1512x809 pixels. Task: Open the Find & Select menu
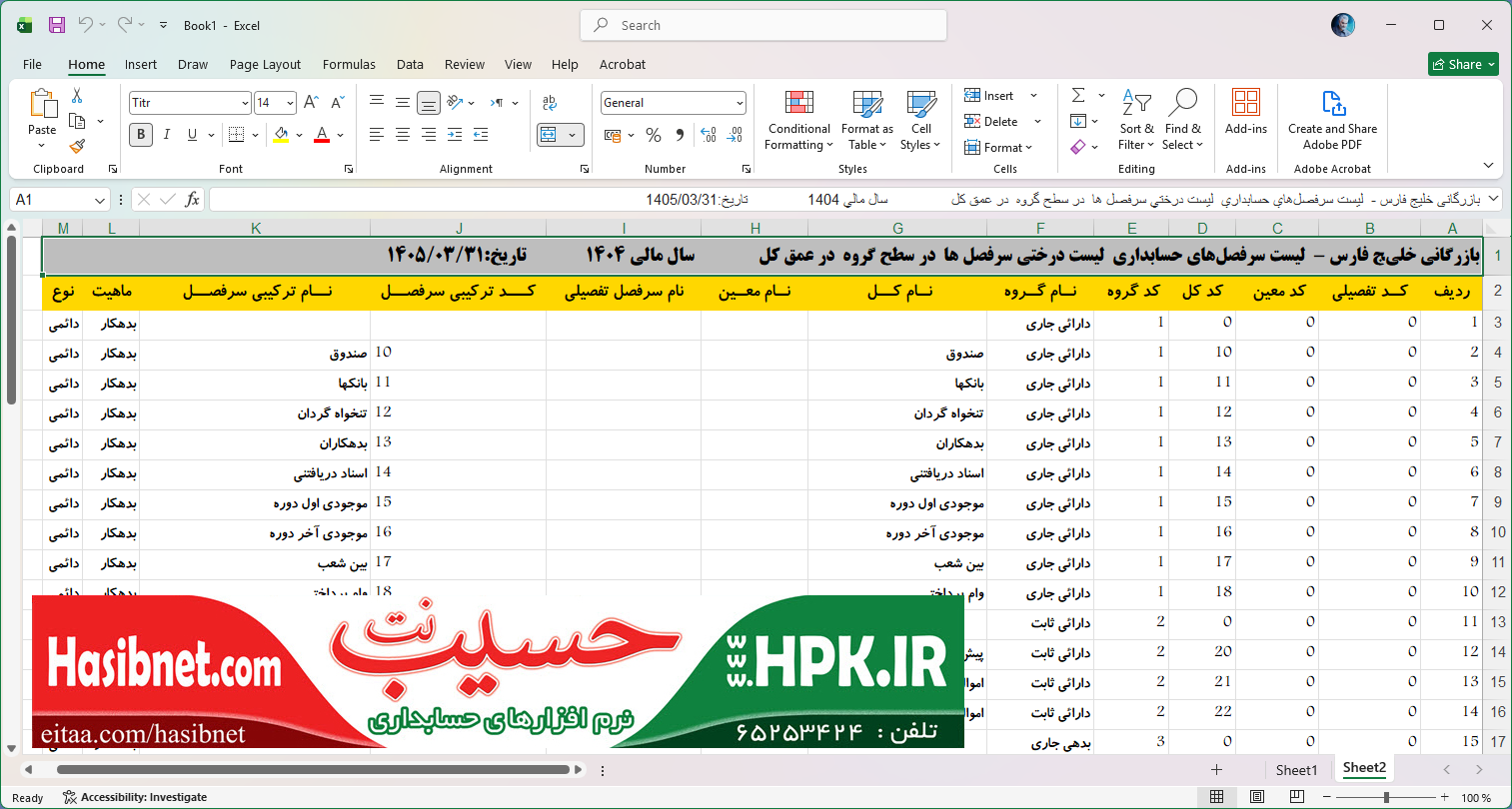(1183, 121)
